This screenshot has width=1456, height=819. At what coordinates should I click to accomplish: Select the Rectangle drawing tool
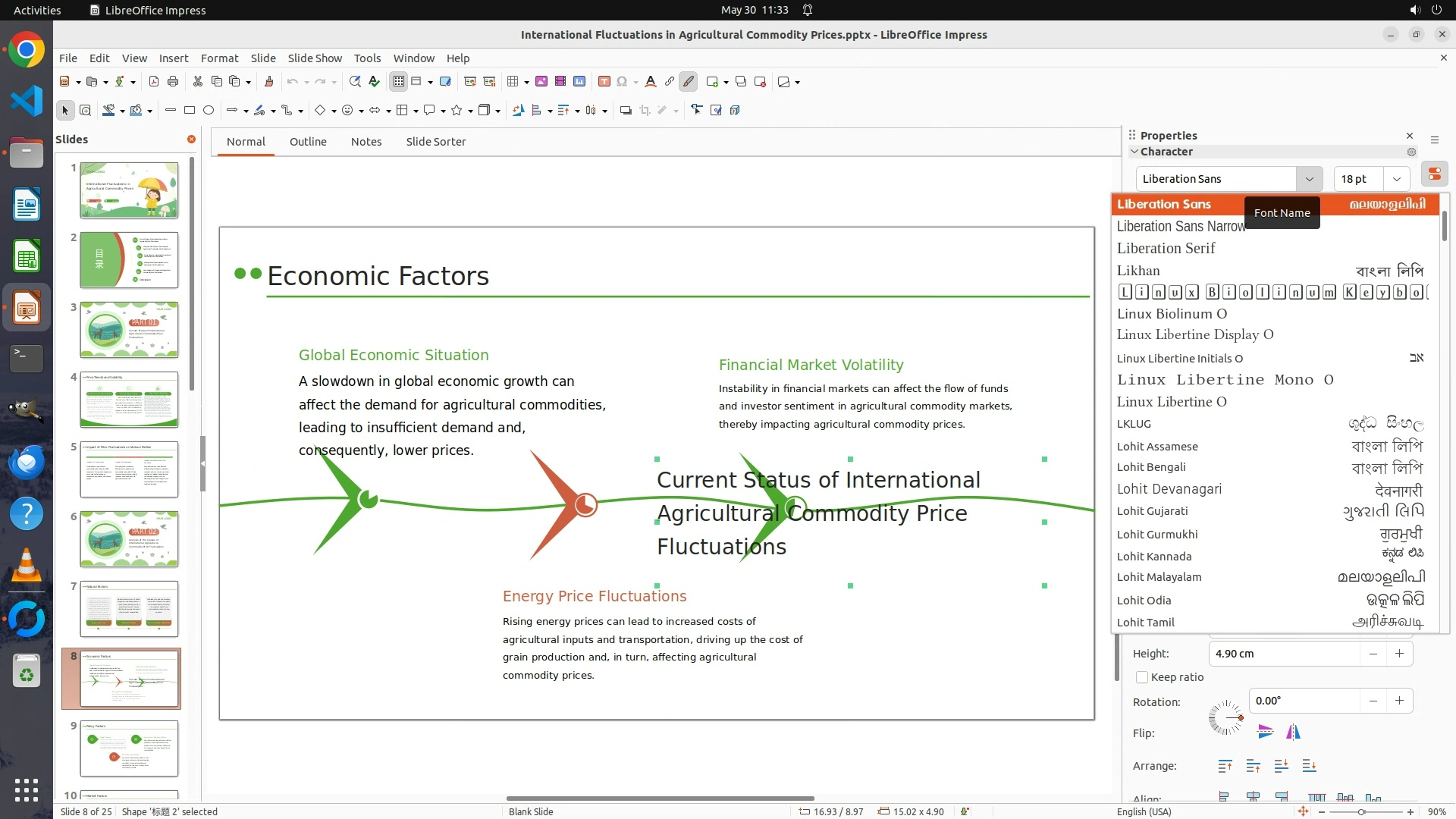(x=190, y=111)
